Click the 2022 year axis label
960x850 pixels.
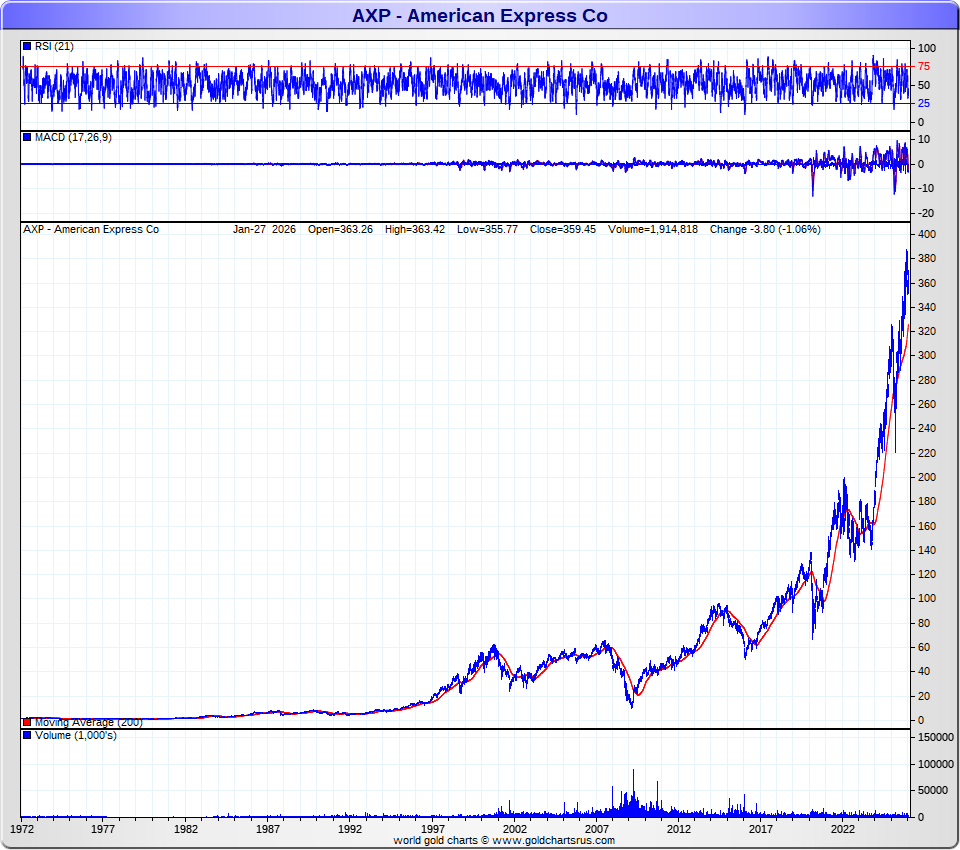842,829
